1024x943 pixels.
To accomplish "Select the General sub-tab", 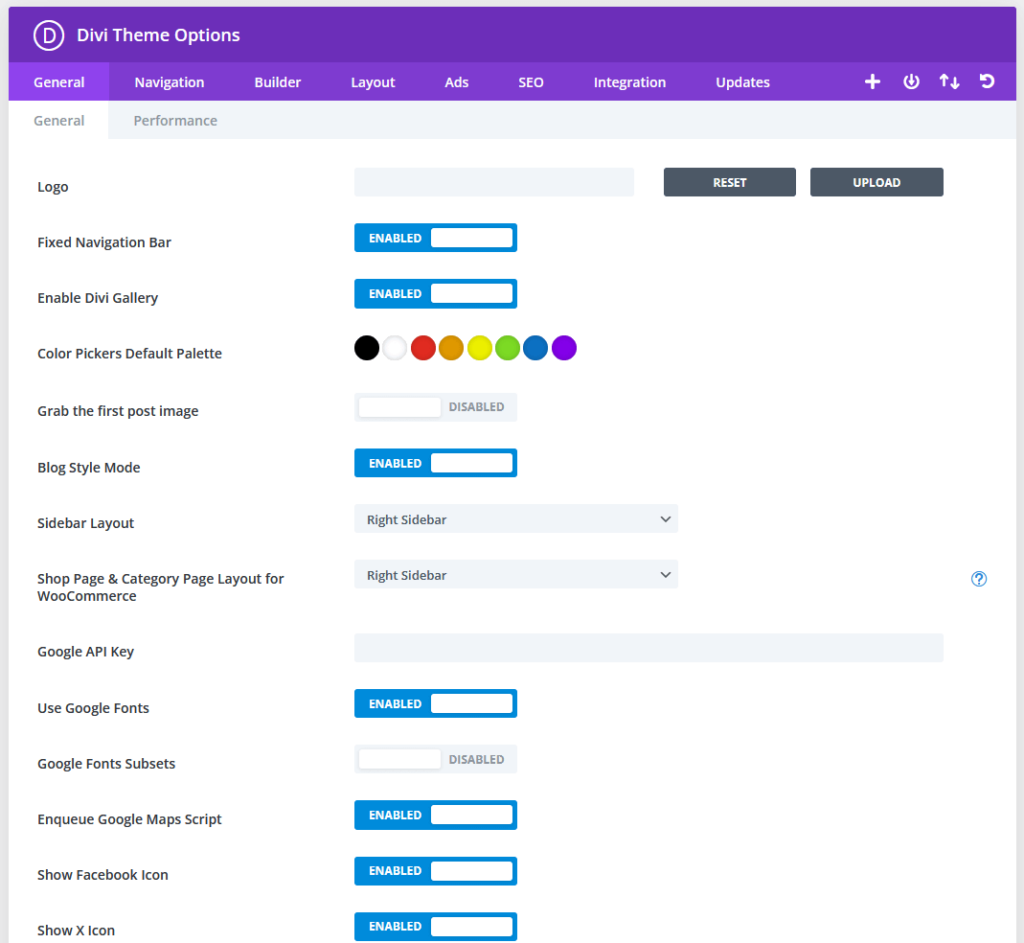I will pos(59,121).
